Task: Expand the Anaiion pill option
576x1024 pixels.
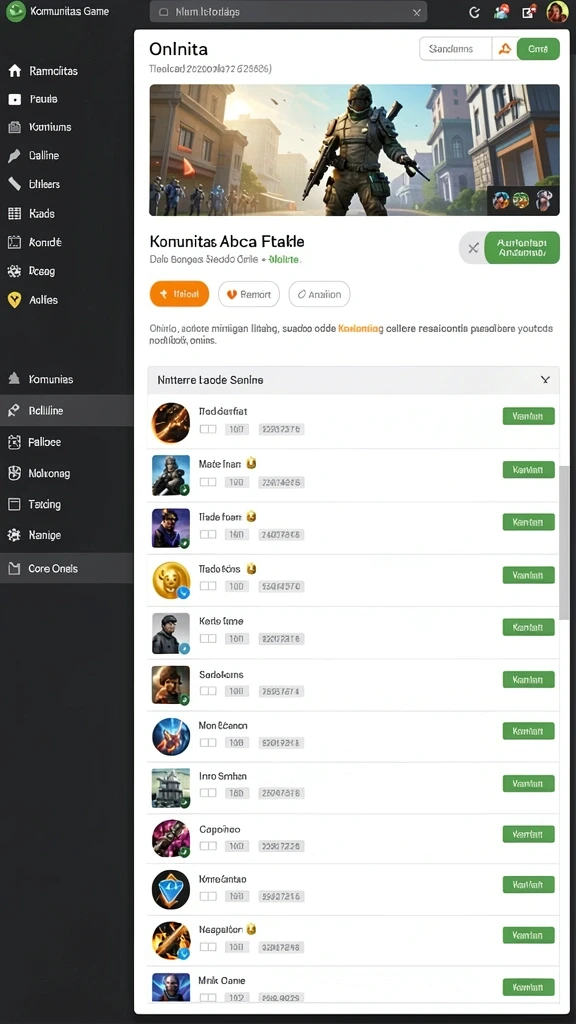Action: [x=319, y=295]
